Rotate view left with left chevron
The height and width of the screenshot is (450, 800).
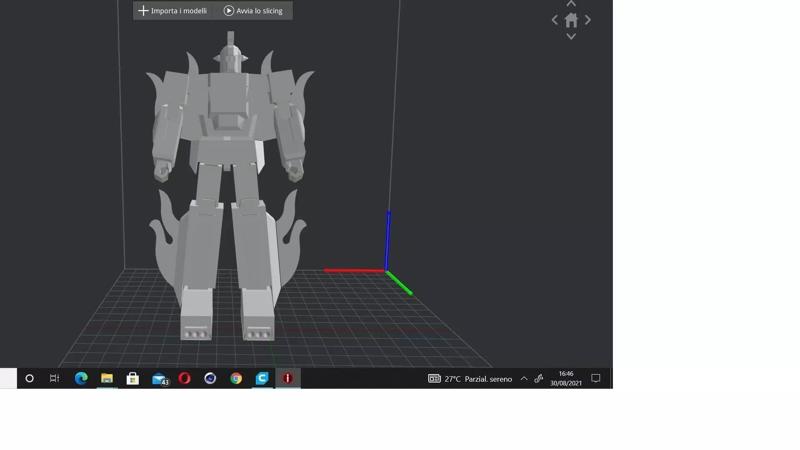[555, 20]
